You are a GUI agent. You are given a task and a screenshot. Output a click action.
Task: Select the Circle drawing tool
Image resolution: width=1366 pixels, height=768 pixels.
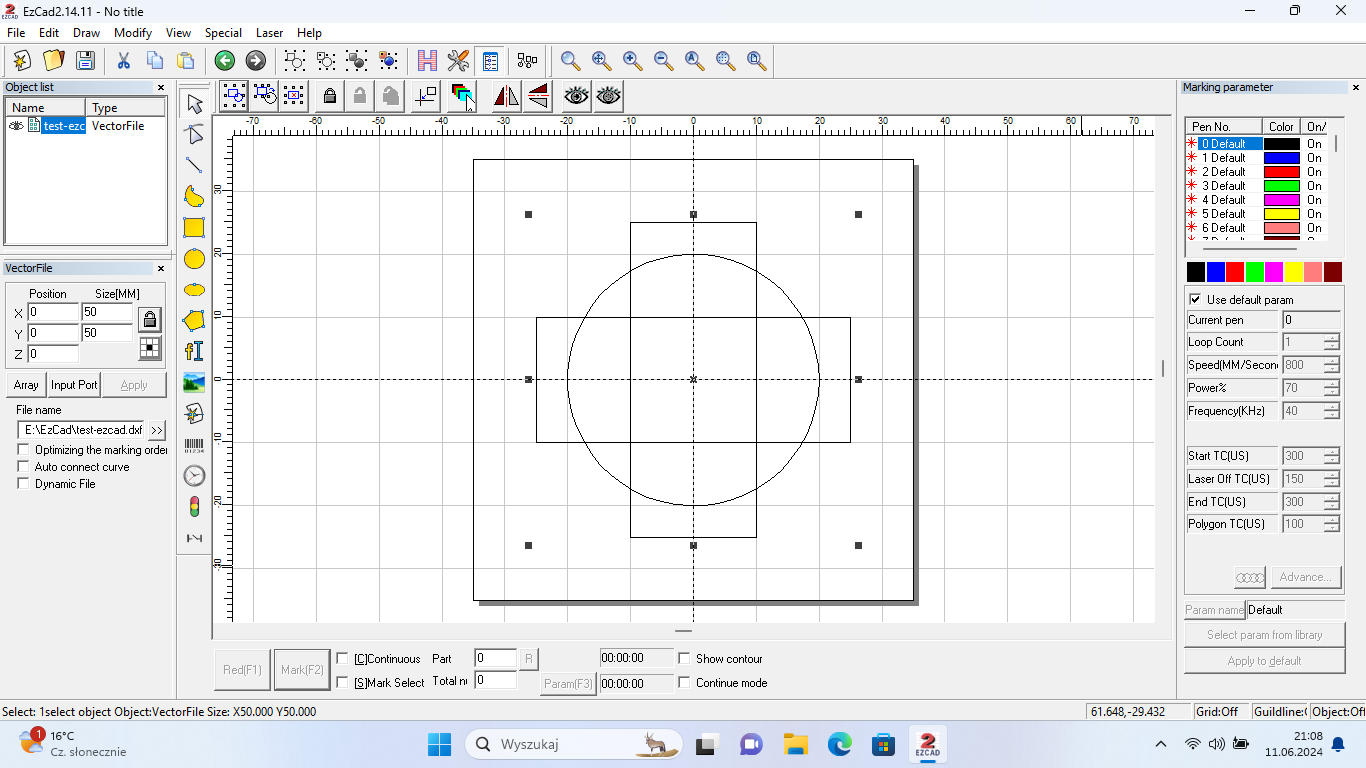coord(195,259)
